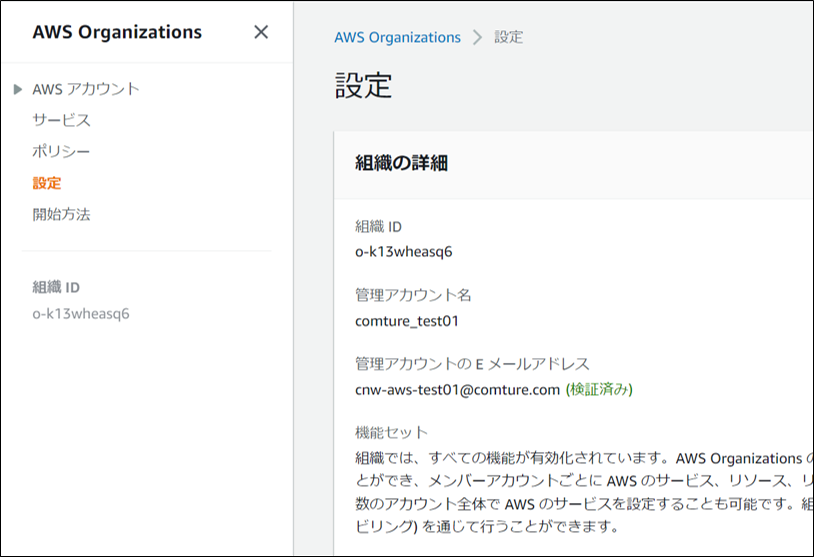Select 設定 in the left navigation

47,183
